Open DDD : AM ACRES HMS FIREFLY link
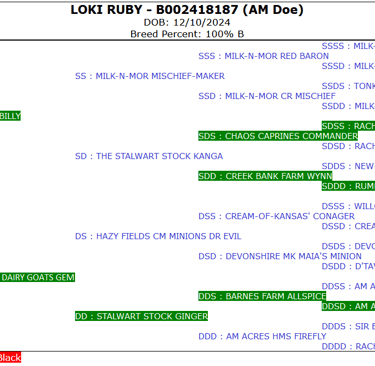 (262, 336)
